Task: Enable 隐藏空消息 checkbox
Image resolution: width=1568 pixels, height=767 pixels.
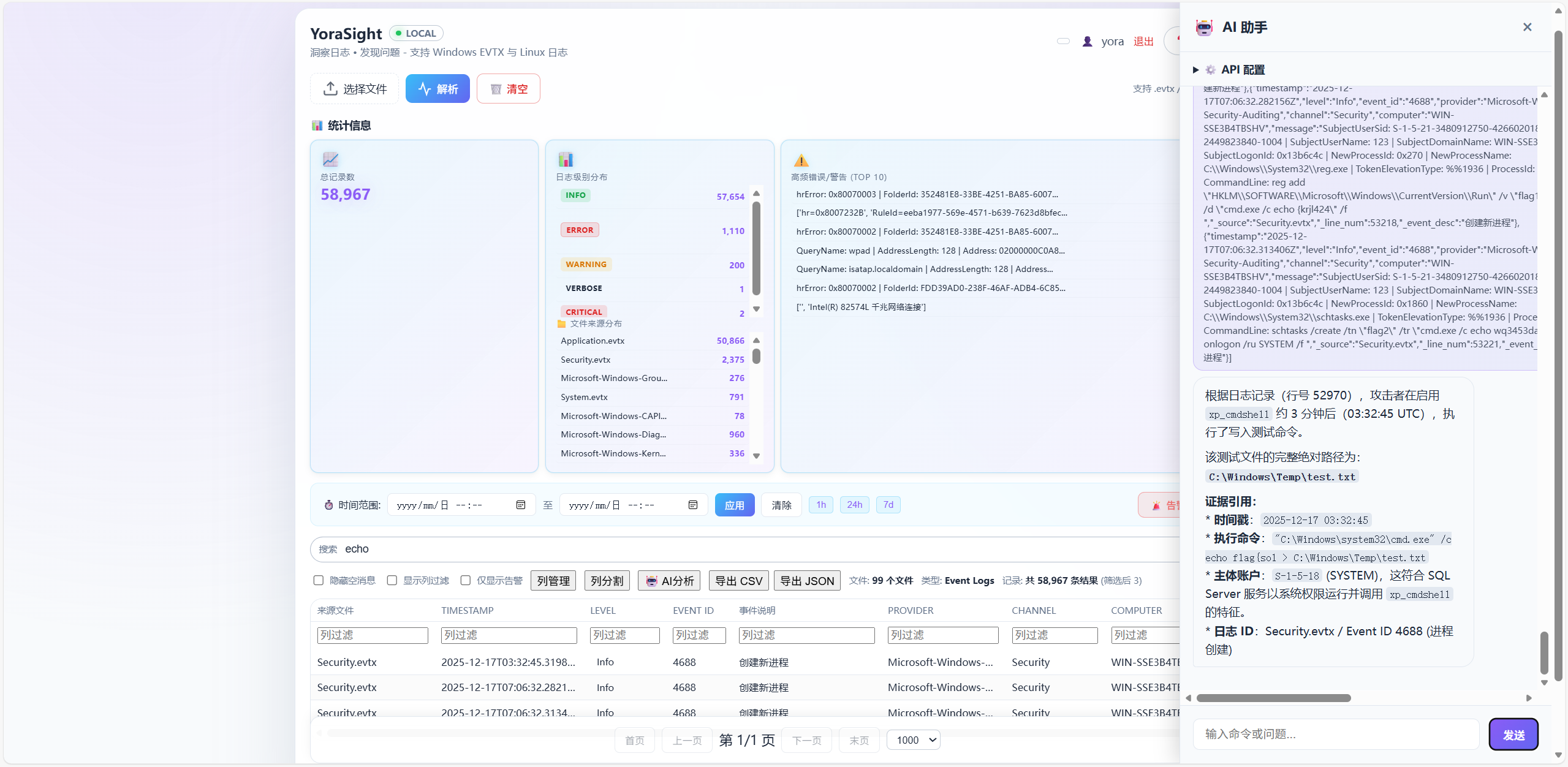Action: click(x=319, y=580)
